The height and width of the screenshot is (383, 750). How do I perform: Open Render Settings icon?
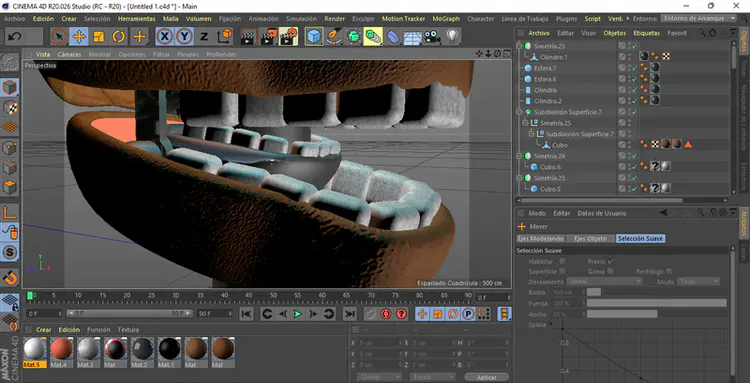[x=288, y=36]
